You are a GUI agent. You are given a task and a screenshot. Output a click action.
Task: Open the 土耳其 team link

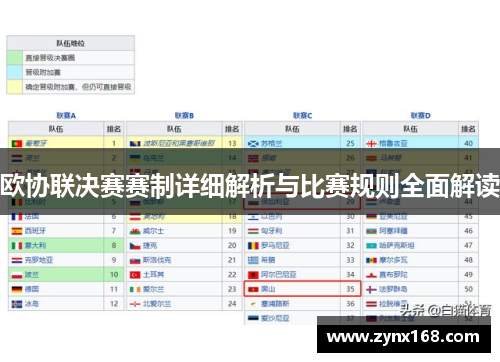tap(154, 275)
